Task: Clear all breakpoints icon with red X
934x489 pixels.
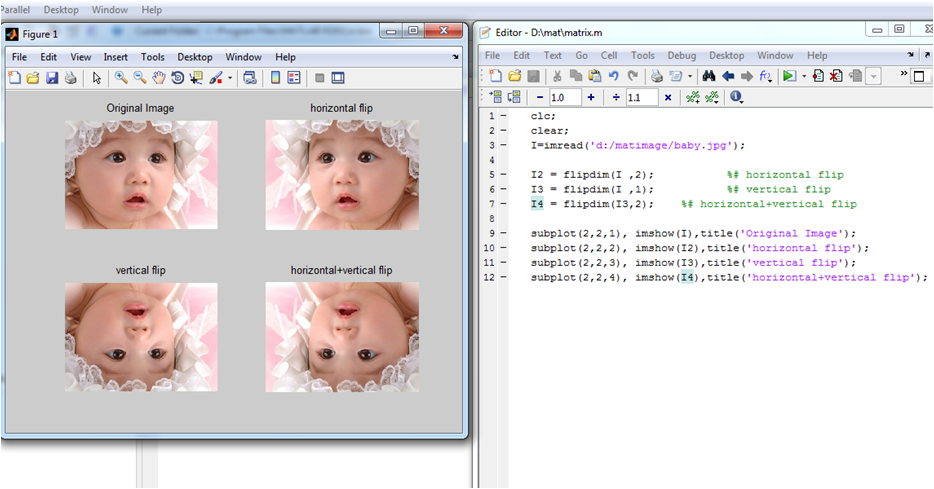Action: (837, 76)
